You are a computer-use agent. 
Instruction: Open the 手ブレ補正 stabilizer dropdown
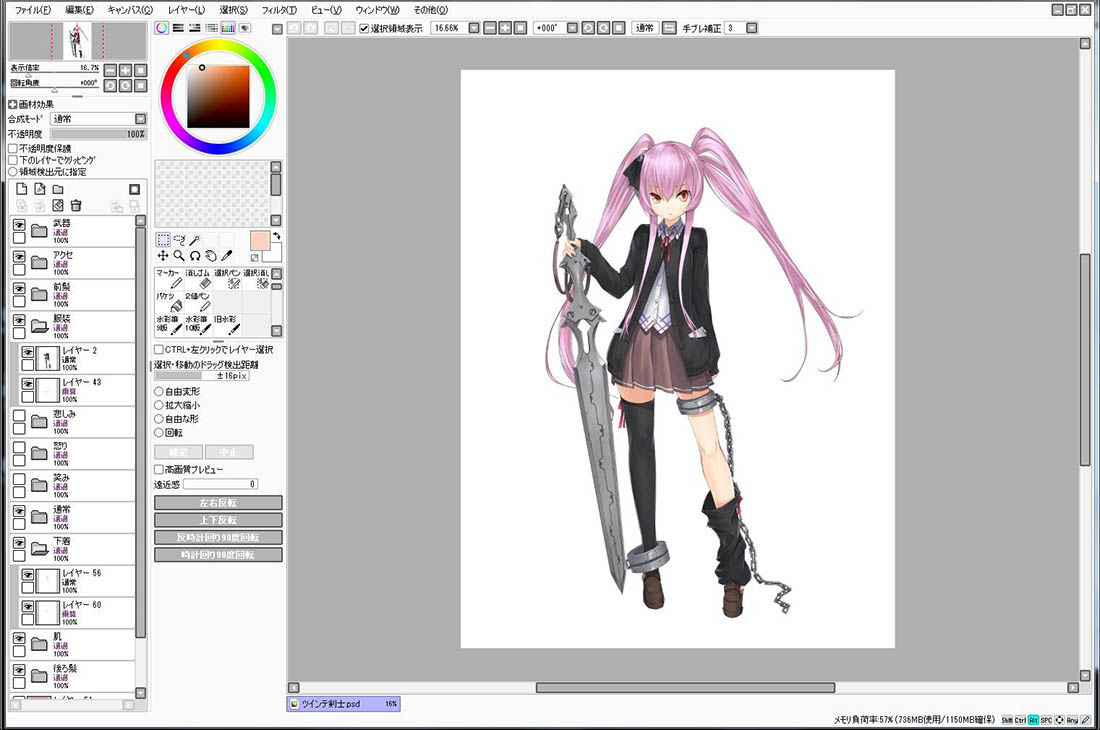pyautogui.click(x=752, y=28)
